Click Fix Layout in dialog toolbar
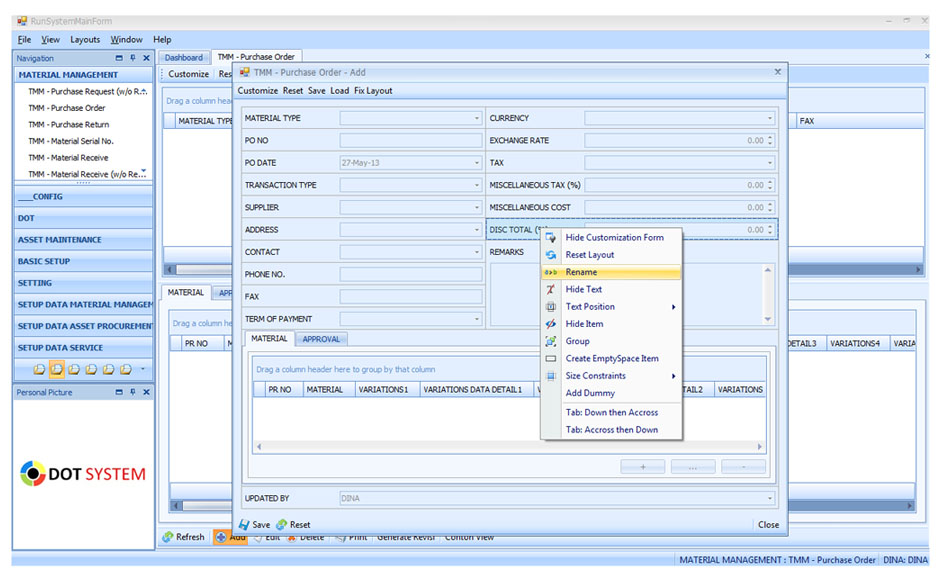This screenshot has width=940, height=580. (373, 91)
